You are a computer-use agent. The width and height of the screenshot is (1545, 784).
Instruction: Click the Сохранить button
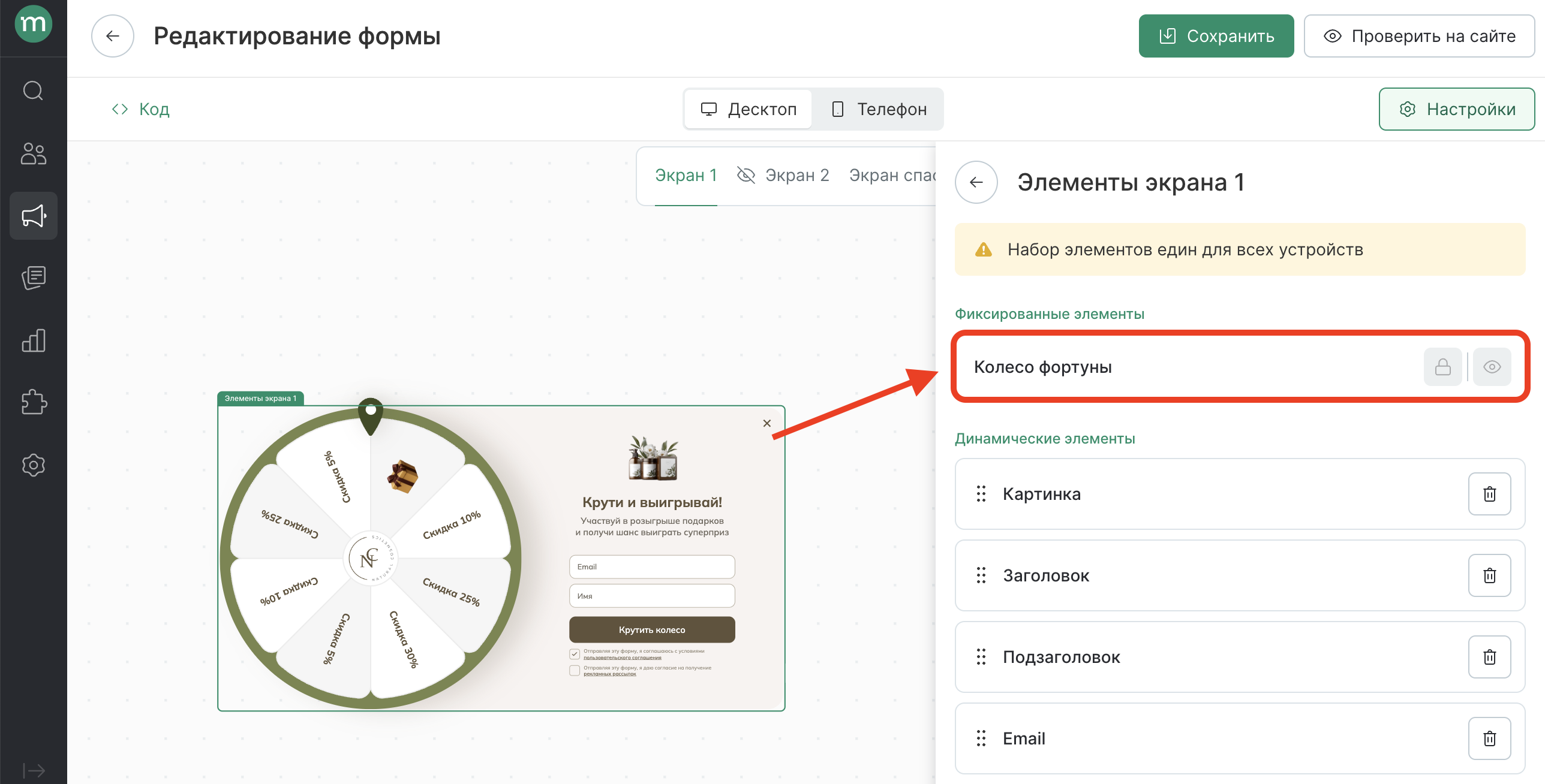(x=1216, y=36)
